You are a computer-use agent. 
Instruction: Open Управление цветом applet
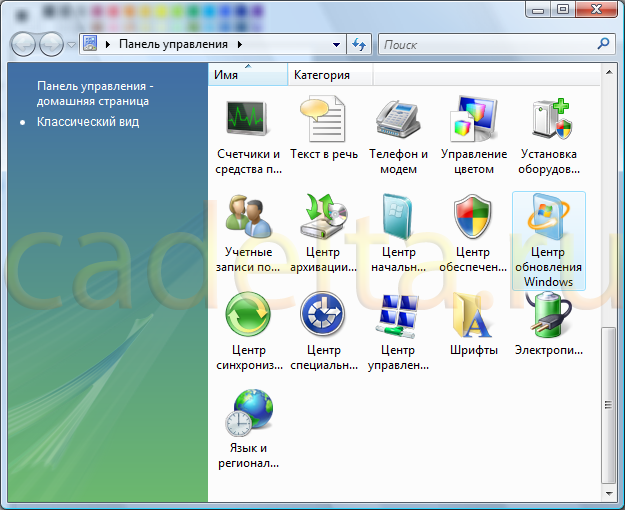point(474,136)
